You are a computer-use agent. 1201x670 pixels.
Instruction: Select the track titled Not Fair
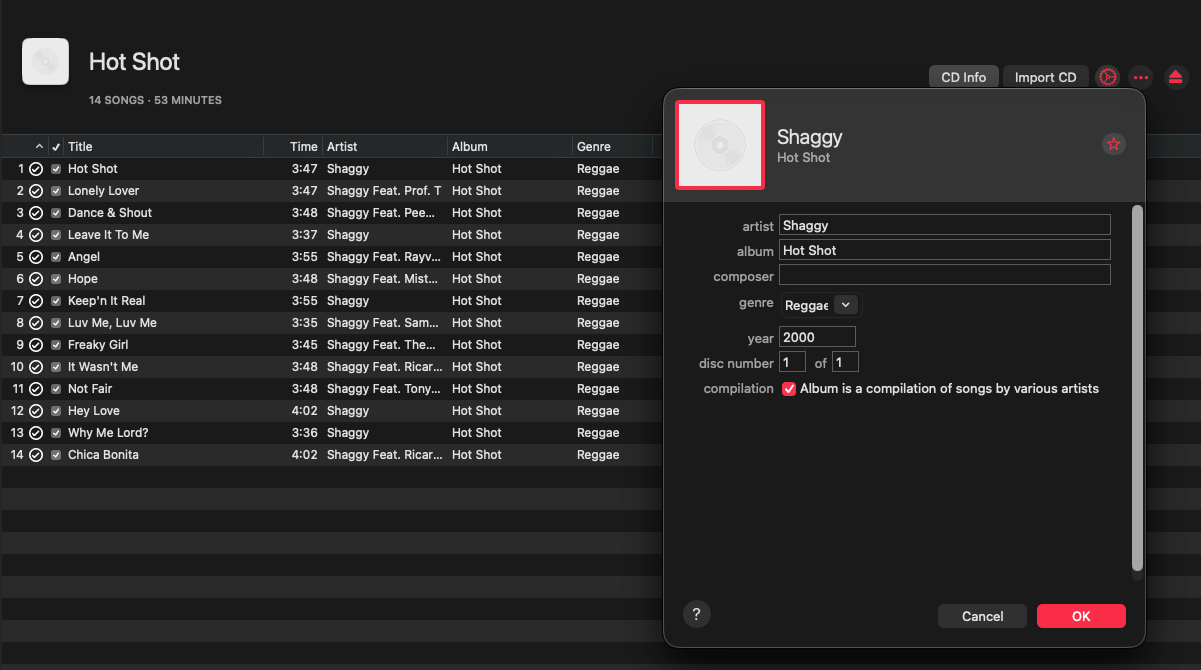pos(90,389)
